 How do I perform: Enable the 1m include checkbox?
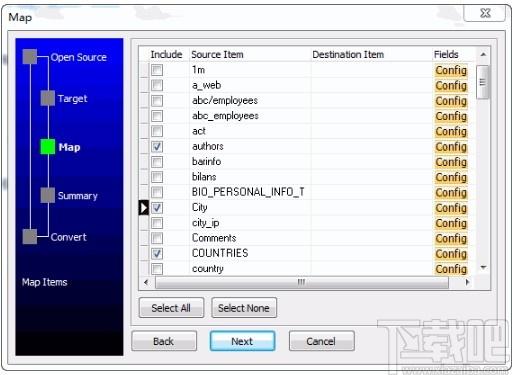pos(157,70)
